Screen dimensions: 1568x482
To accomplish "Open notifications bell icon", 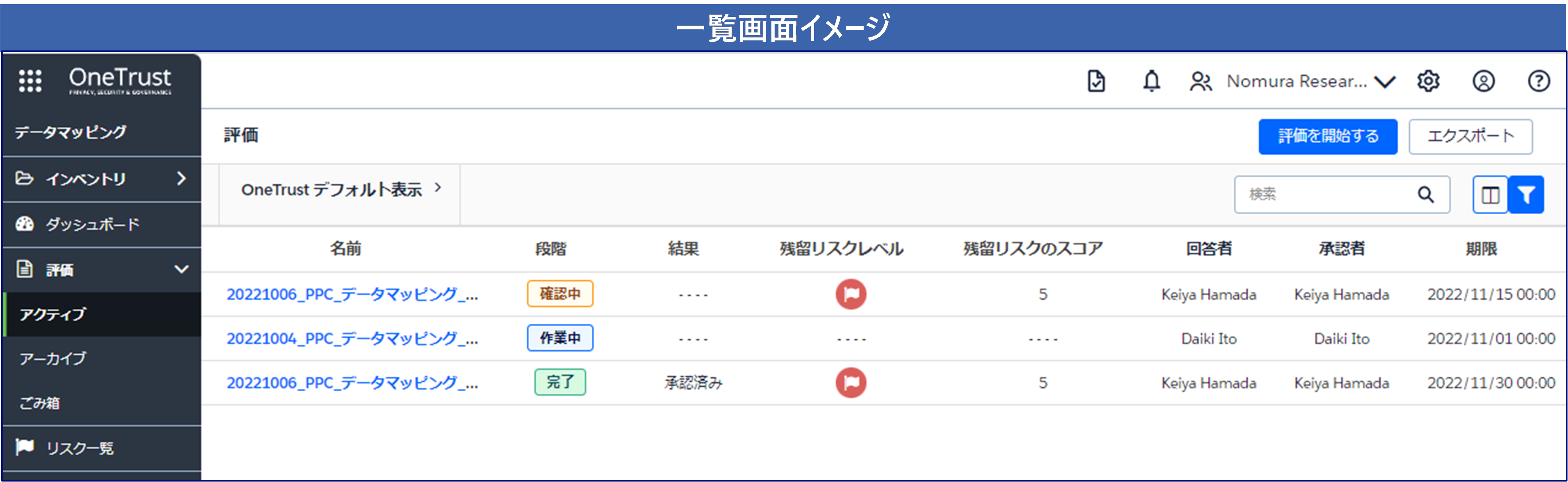I will click(x=1151, y=81).
